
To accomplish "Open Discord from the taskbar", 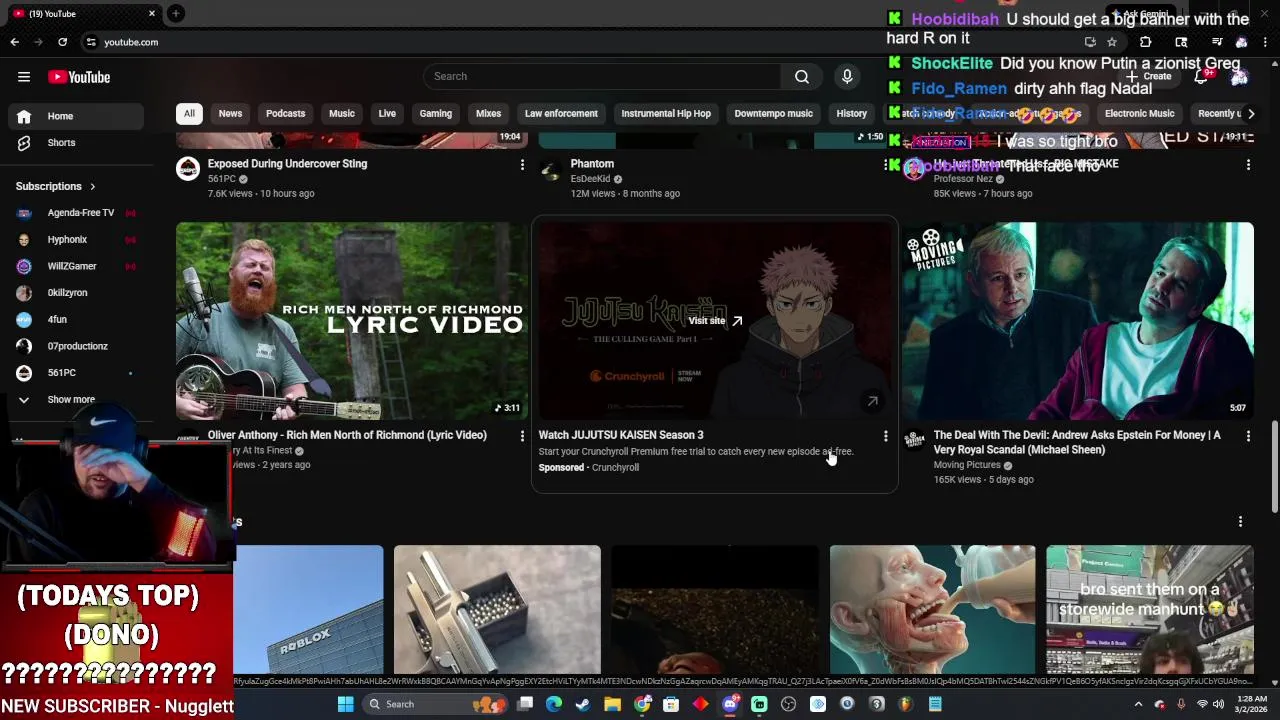I will coord(730,704).
